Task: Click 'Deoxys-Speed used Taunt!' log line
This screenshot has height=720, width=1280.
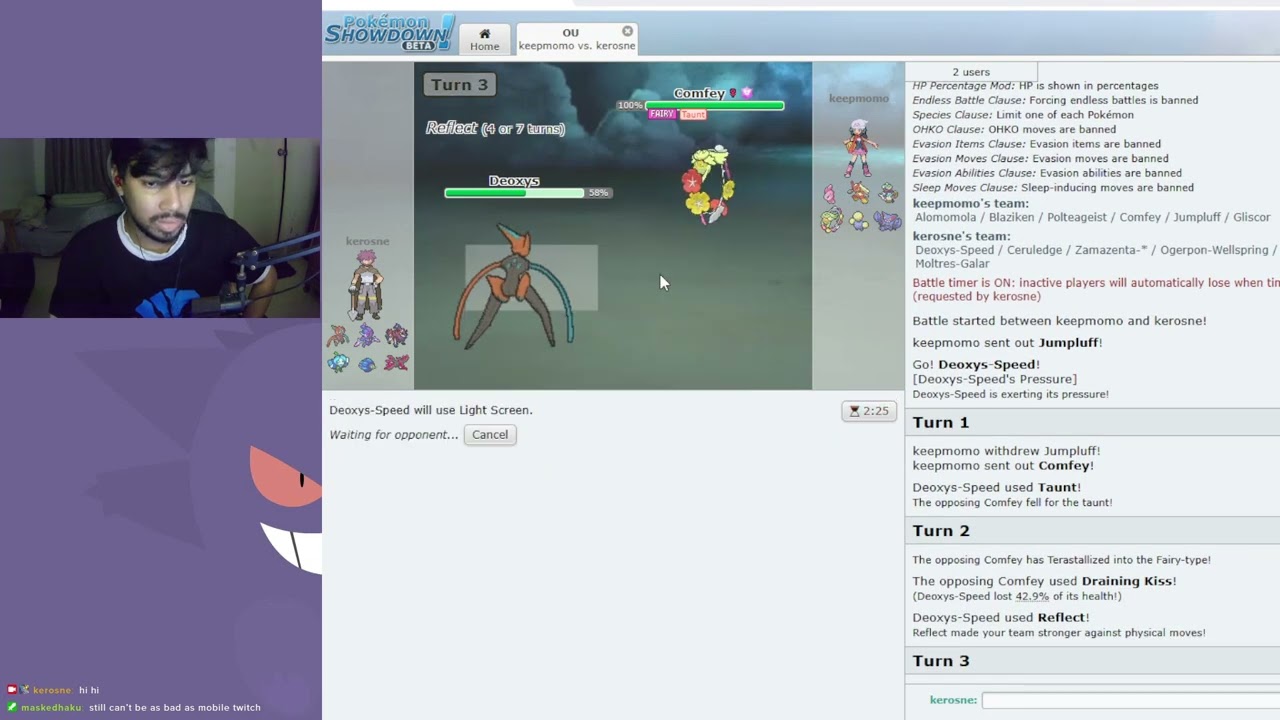Action: [x=996, y=487]
